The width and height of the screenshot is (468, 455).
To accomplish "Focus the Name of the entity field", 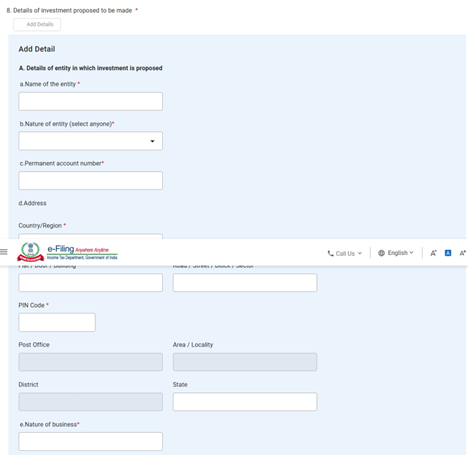I will click(90, 101).
